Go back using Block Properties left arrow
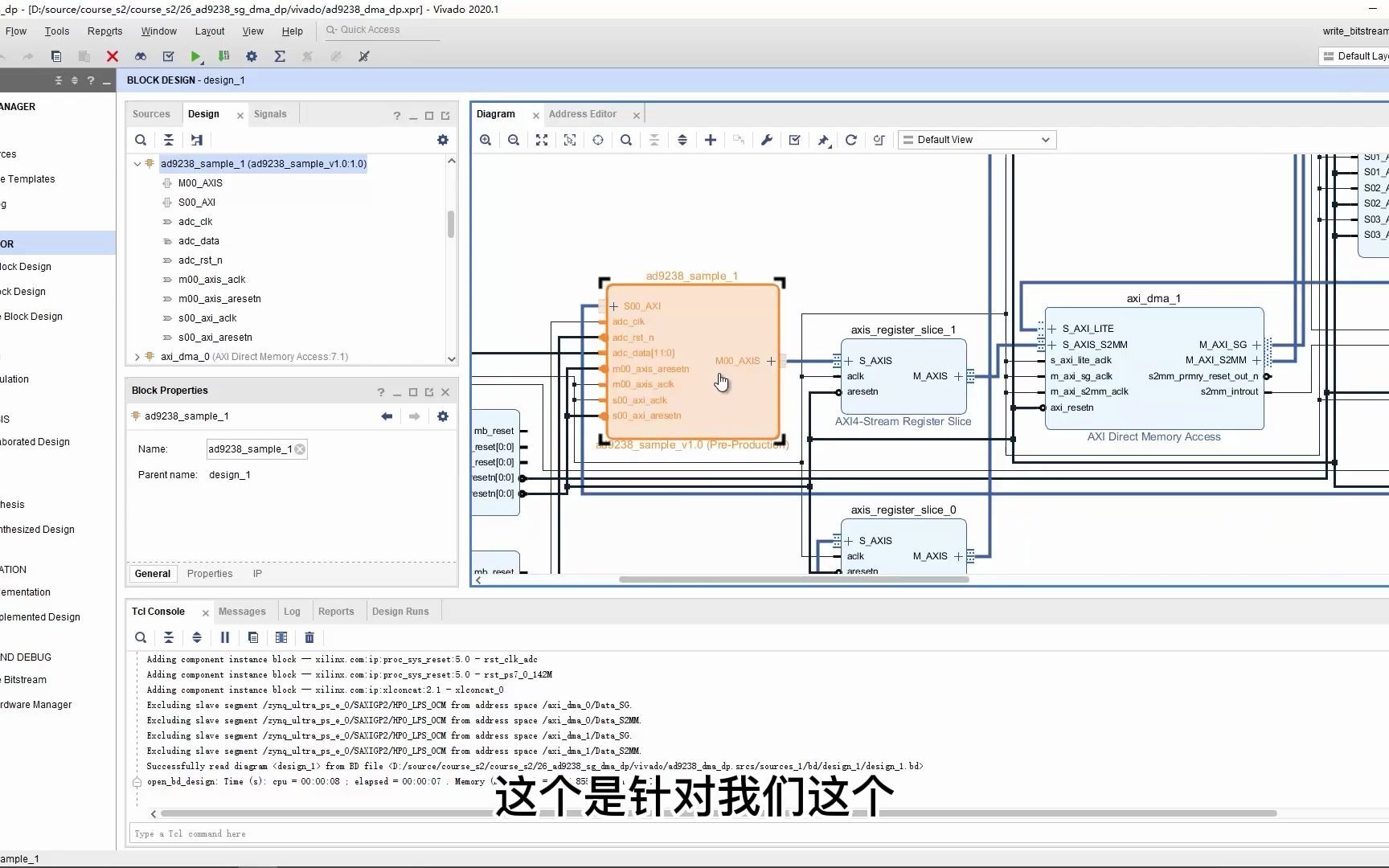The width and height of the screenshot is (1389, 868). click(x=387, y=416)
